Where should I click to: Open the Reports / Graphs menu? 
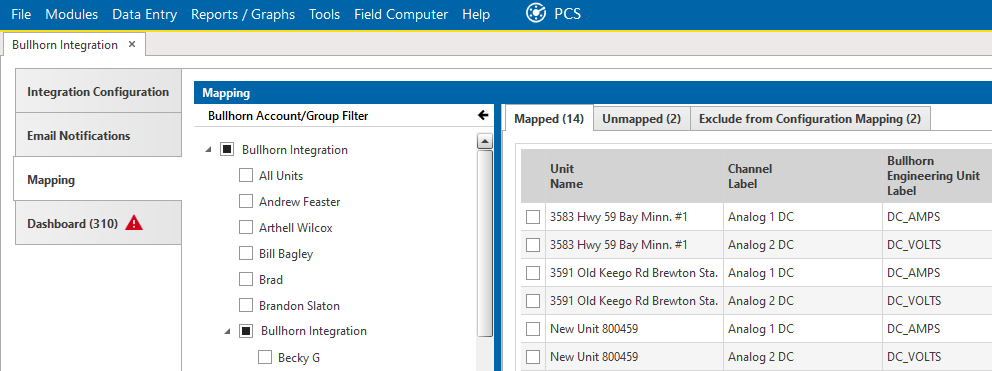pos(243,14)
